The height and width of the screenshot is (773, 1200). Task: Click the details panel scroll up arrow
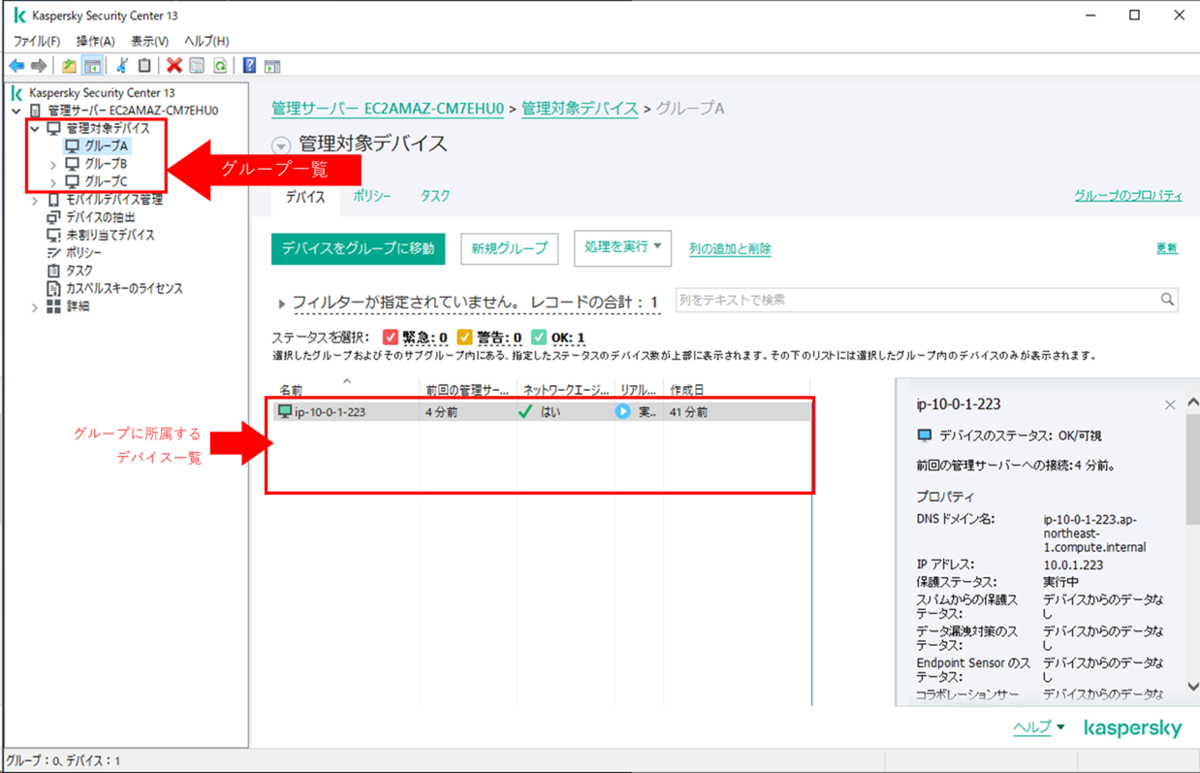(x=1192, y=401)
